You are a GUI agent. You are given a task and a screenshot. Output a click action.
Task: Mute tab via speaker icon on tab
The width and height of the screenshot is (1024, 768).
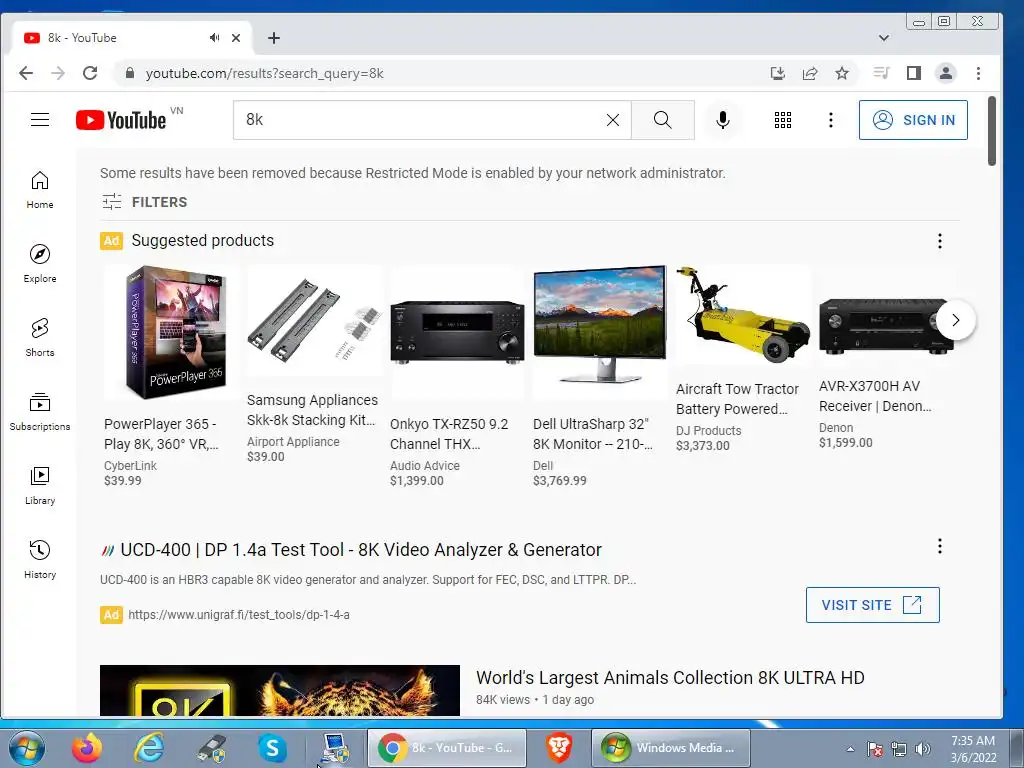(x=214, y=38)
